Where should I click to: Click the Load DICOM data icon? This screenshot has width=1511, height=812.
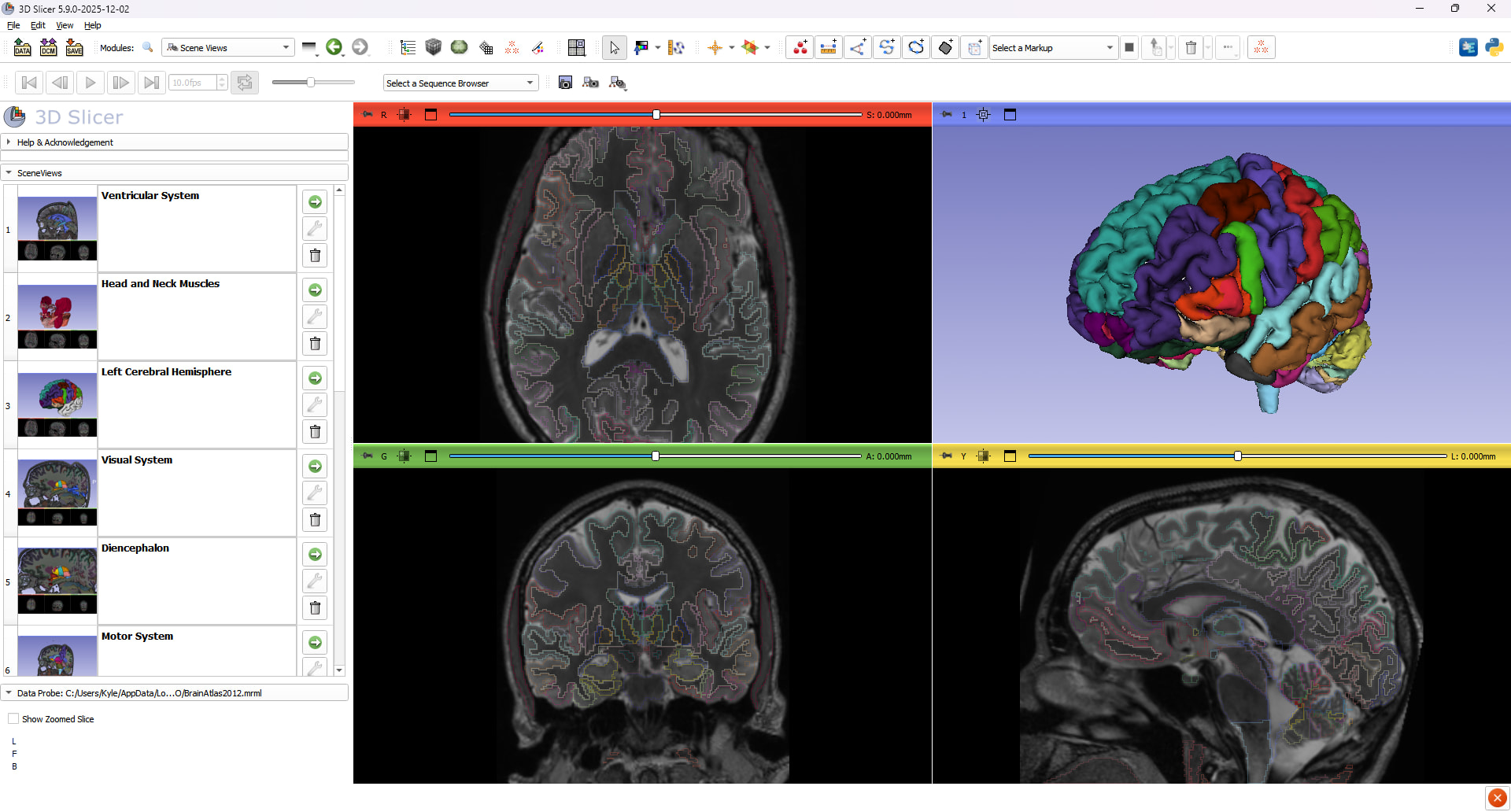[48, 48]
